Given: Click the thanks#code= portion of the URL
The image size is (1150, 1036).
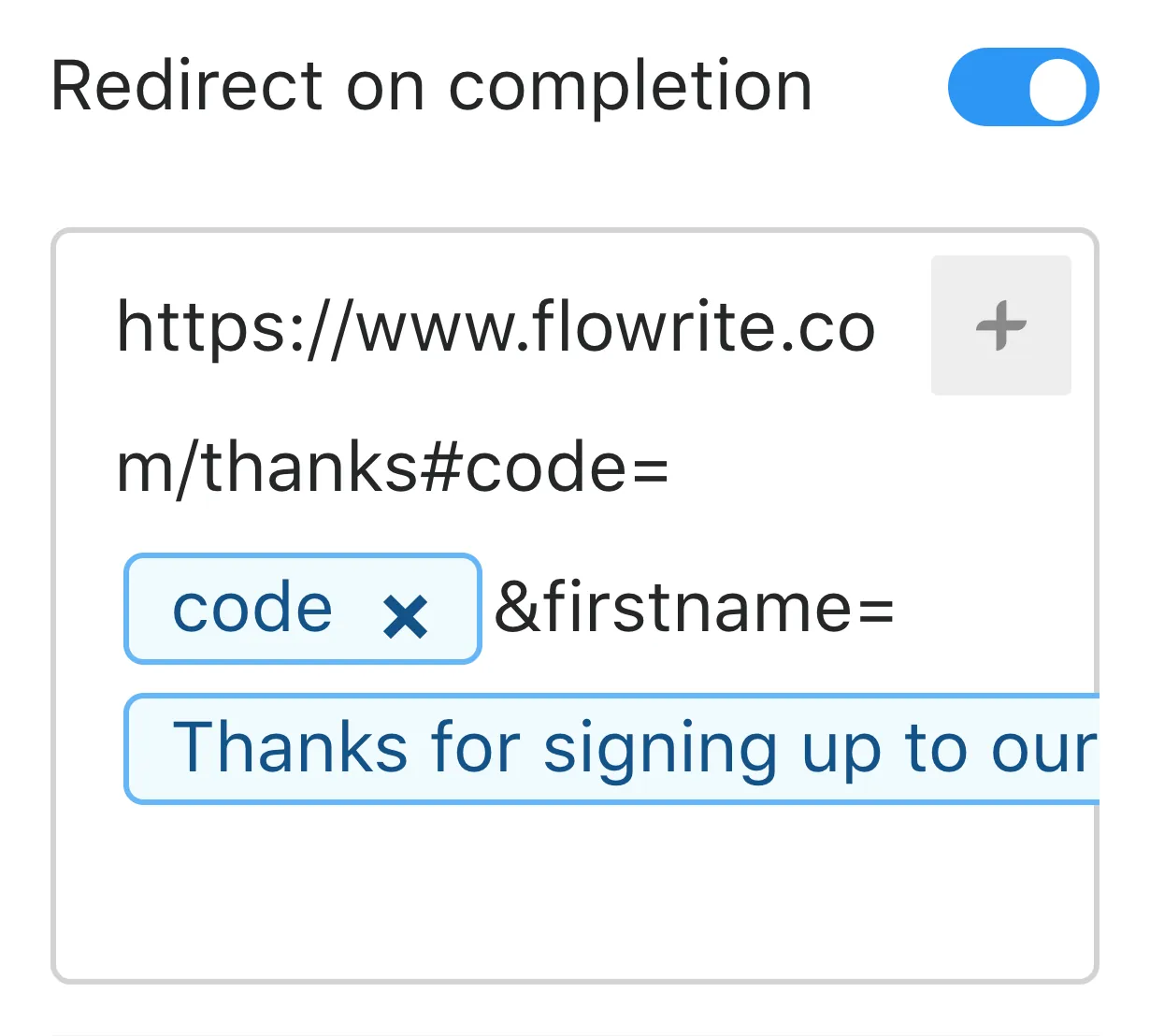Looking at the screenshot, I should pyautogui.click(x=393, y=466).
